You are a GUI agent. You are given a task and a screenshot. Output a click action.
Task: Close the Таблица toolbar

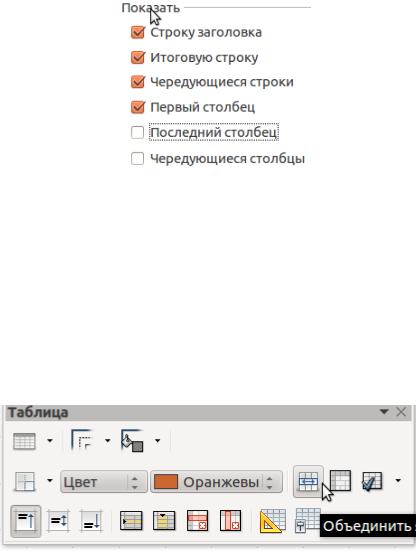(x=401, y=411)
